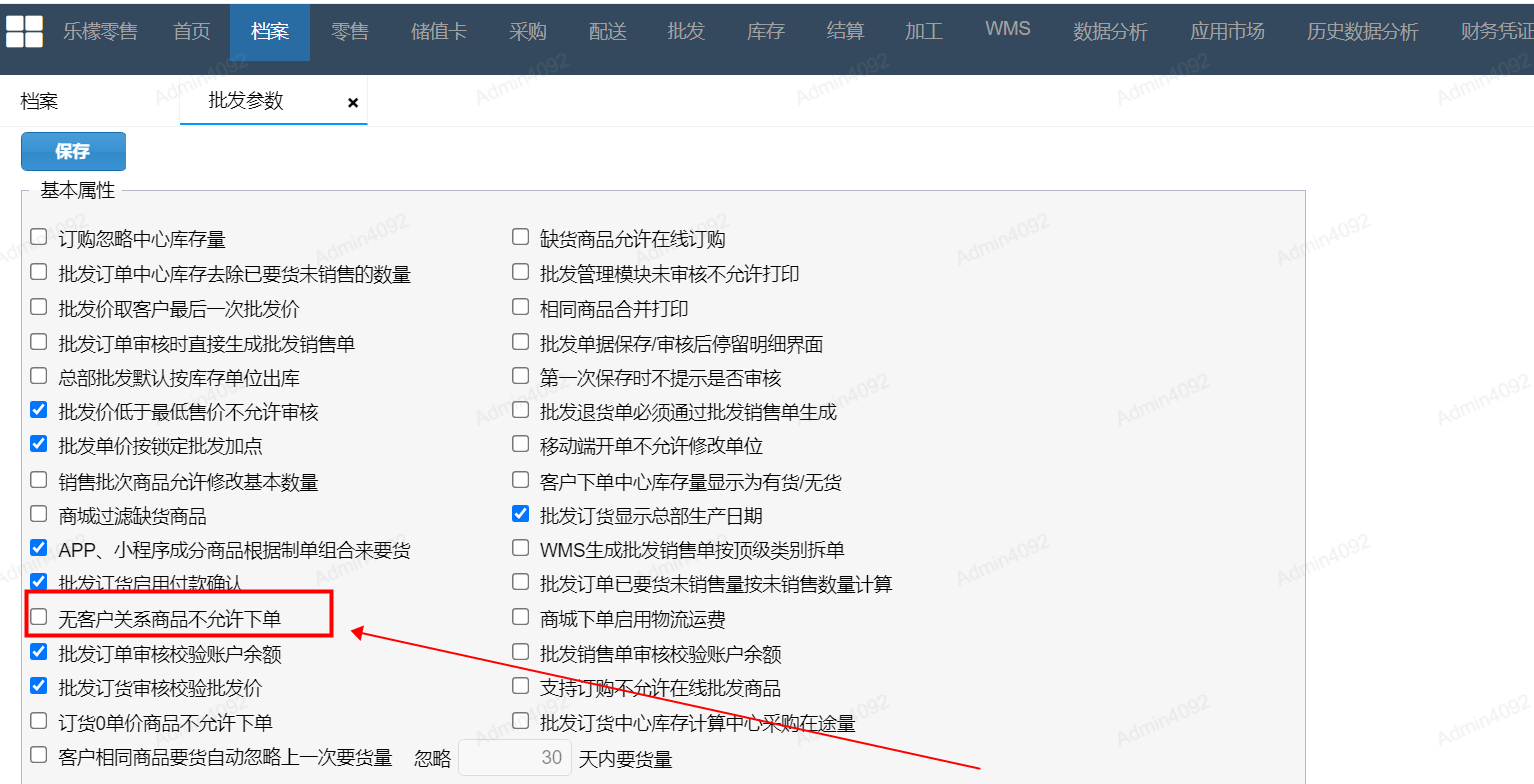
Task: Check 批发订单审核时直接生成批发销售单
Action: pos(39,342)
